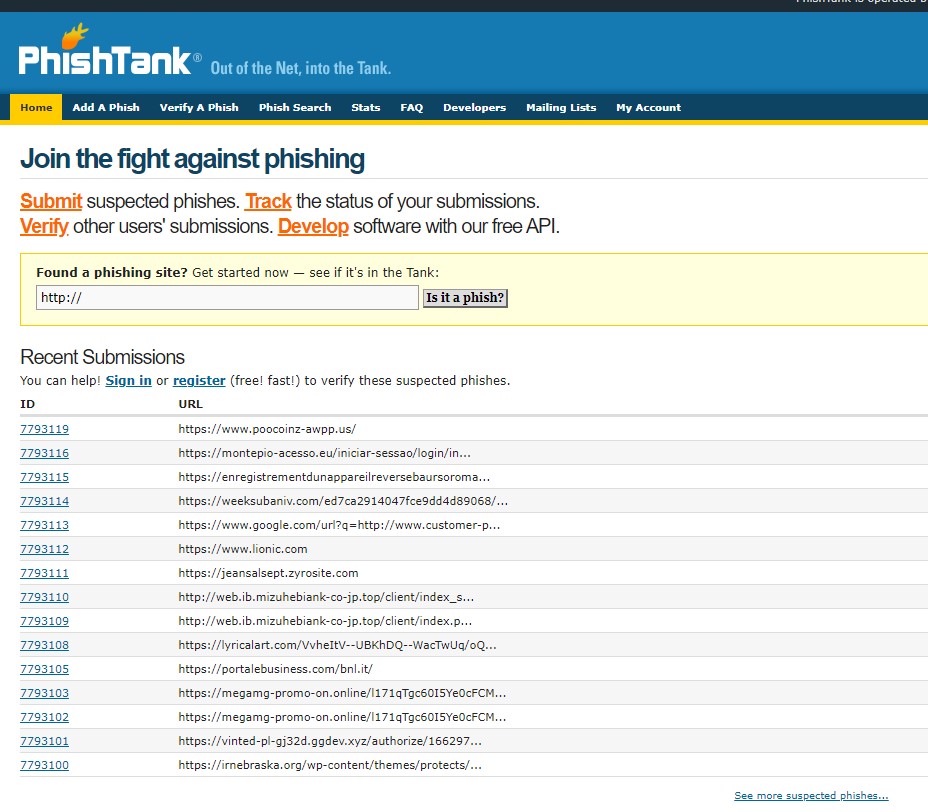
Task: Select the enregistrementdunappareil URL text
Action: pyautogui.click(x=334, y=477)
